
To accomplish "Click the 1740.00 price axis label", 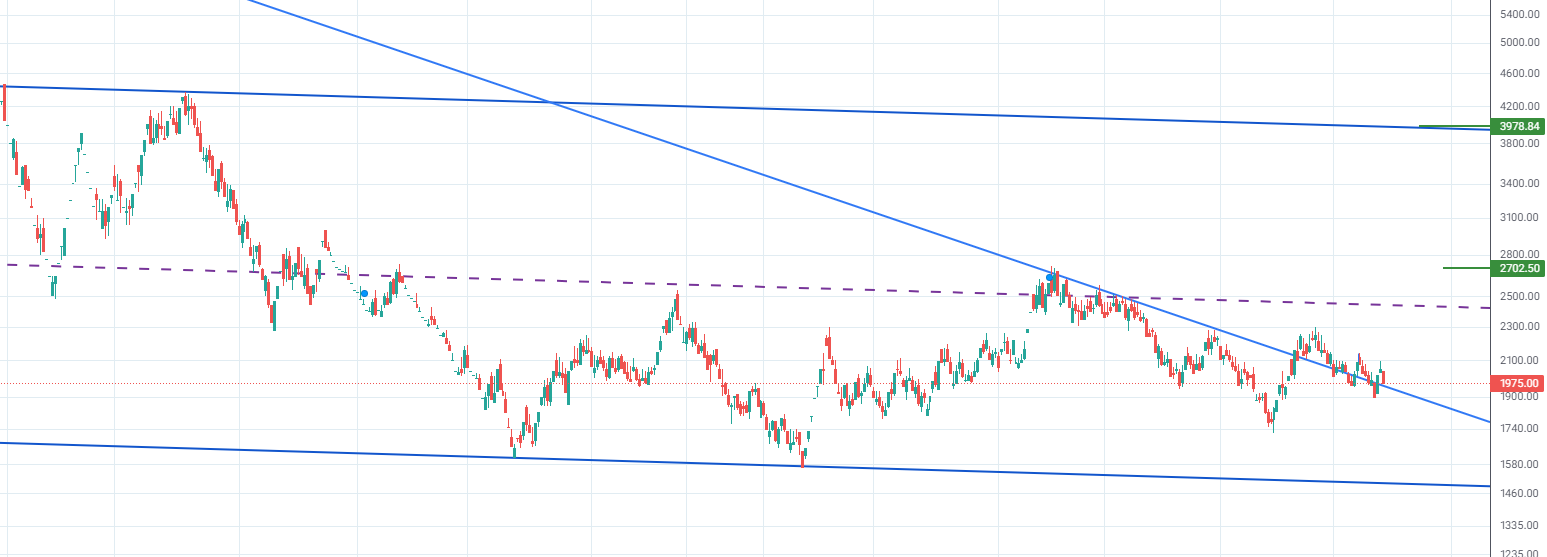I will pos(1518,429).
